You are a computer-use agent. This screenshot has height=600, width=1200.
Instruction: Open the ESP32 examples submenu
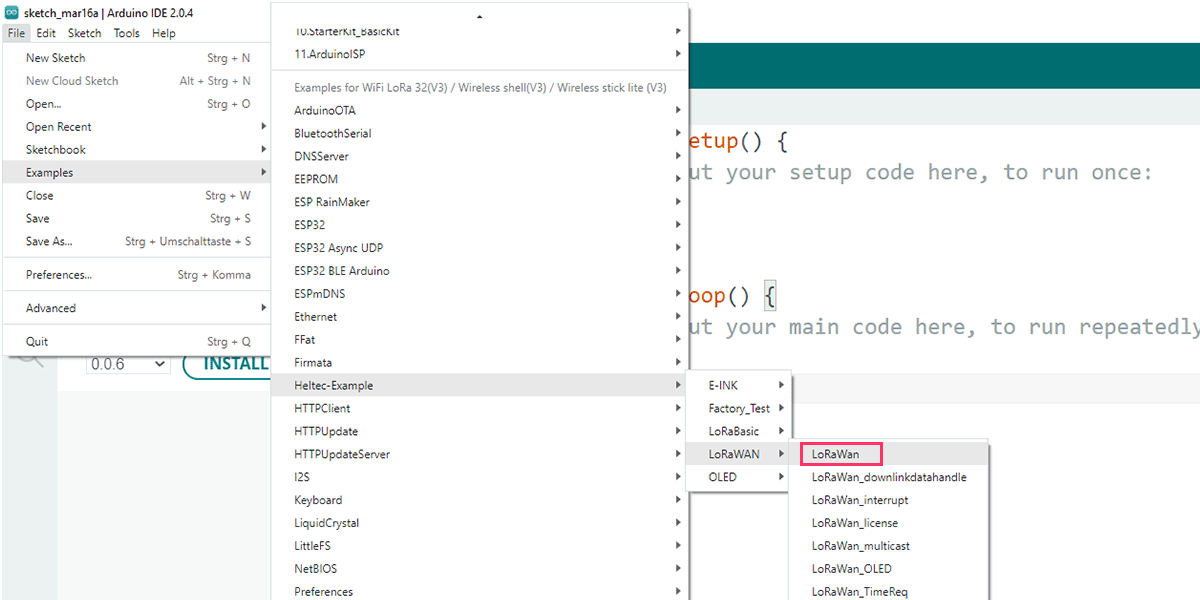tap(480, 225)
